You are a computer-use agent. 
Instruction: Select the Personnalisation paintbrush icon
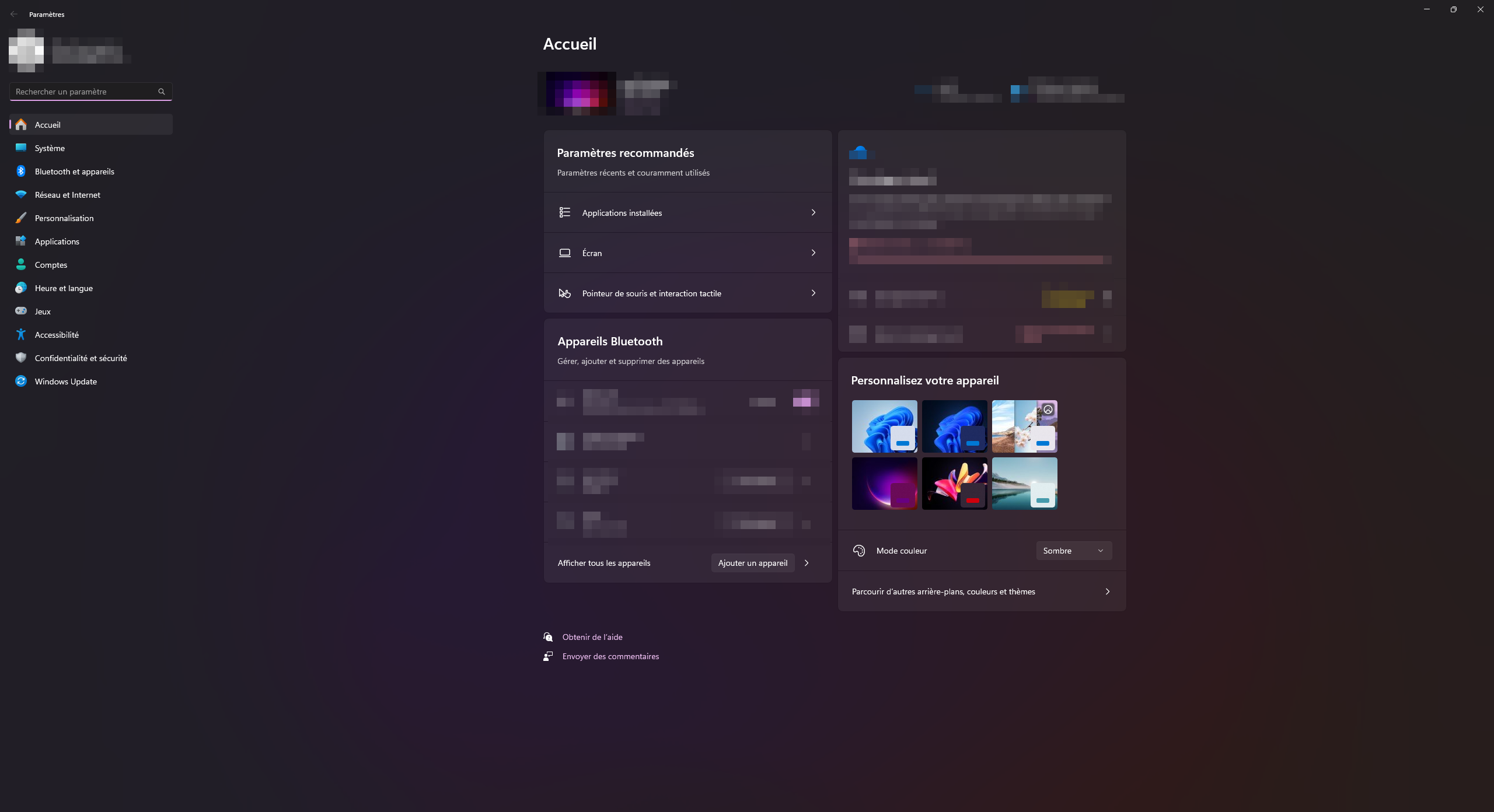[x=21, y=218]
